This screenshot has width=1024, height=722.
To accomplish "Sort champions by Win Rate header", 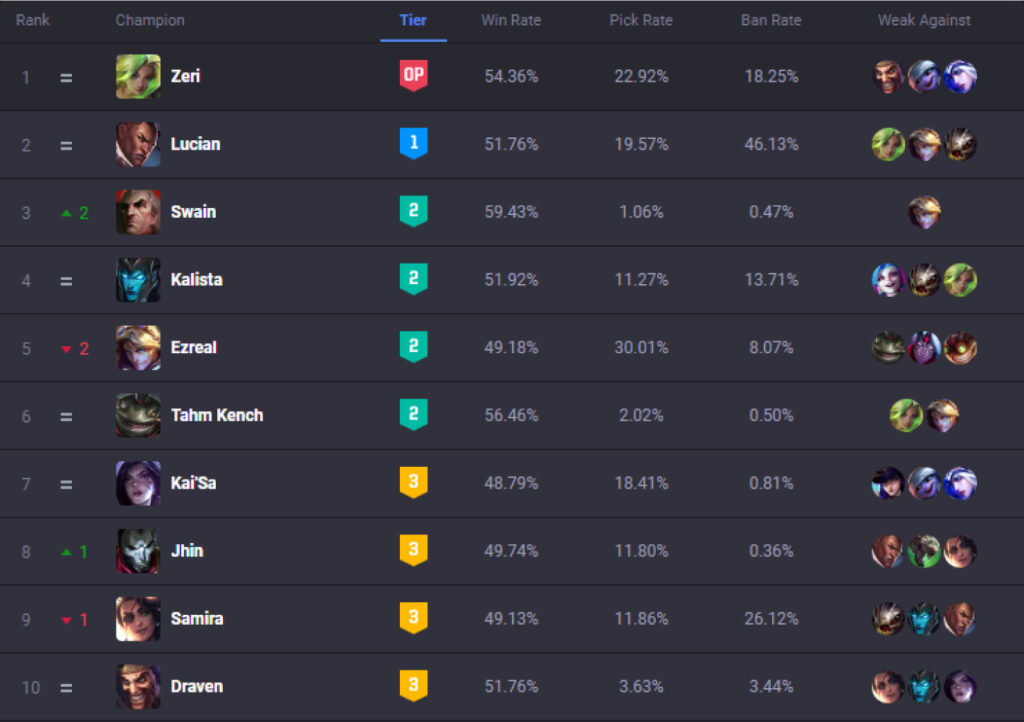I will point(511,20).
